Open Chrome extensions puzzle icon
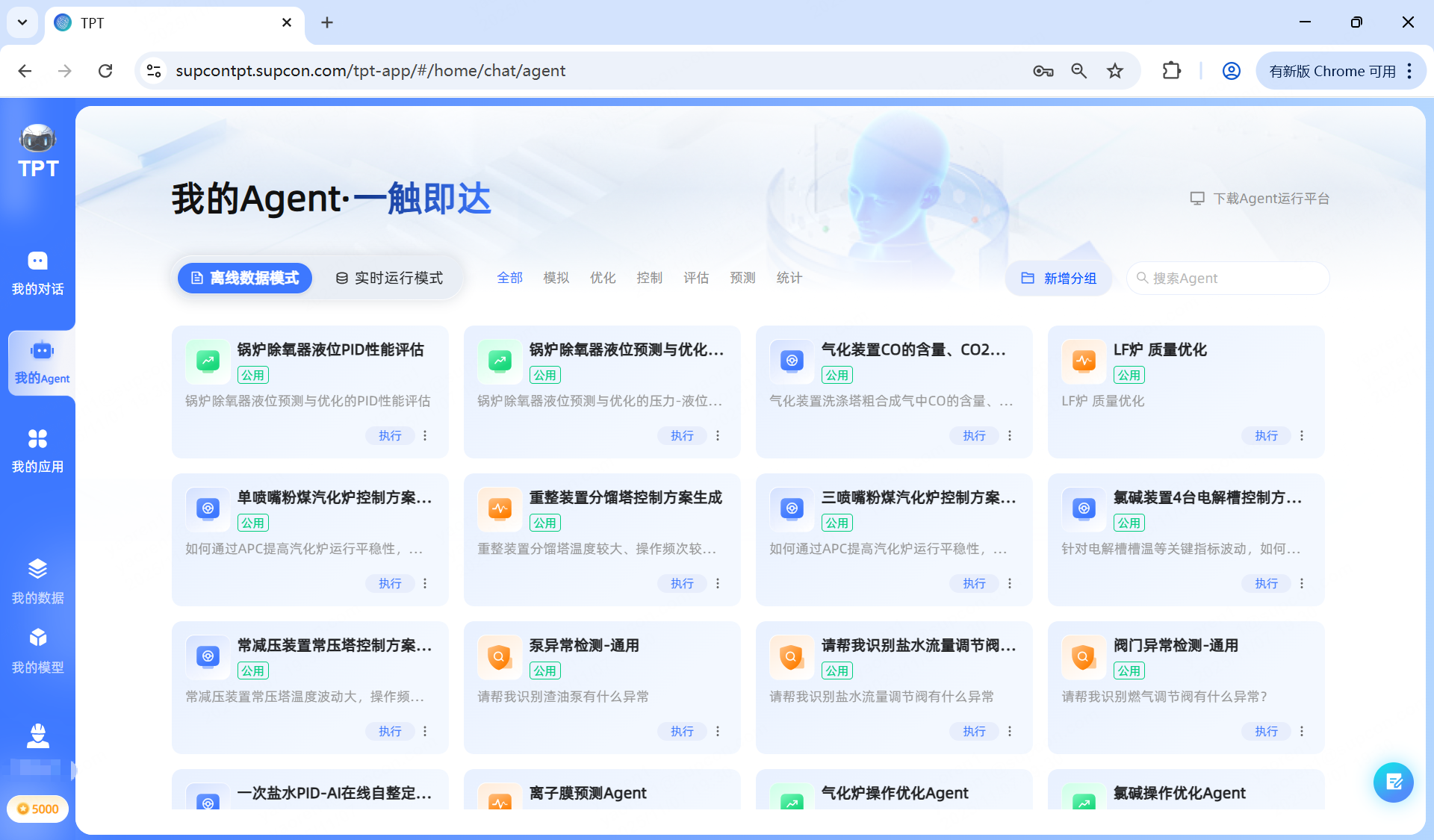Viewport: 1434px width, 840px height. pos(1171,70)
